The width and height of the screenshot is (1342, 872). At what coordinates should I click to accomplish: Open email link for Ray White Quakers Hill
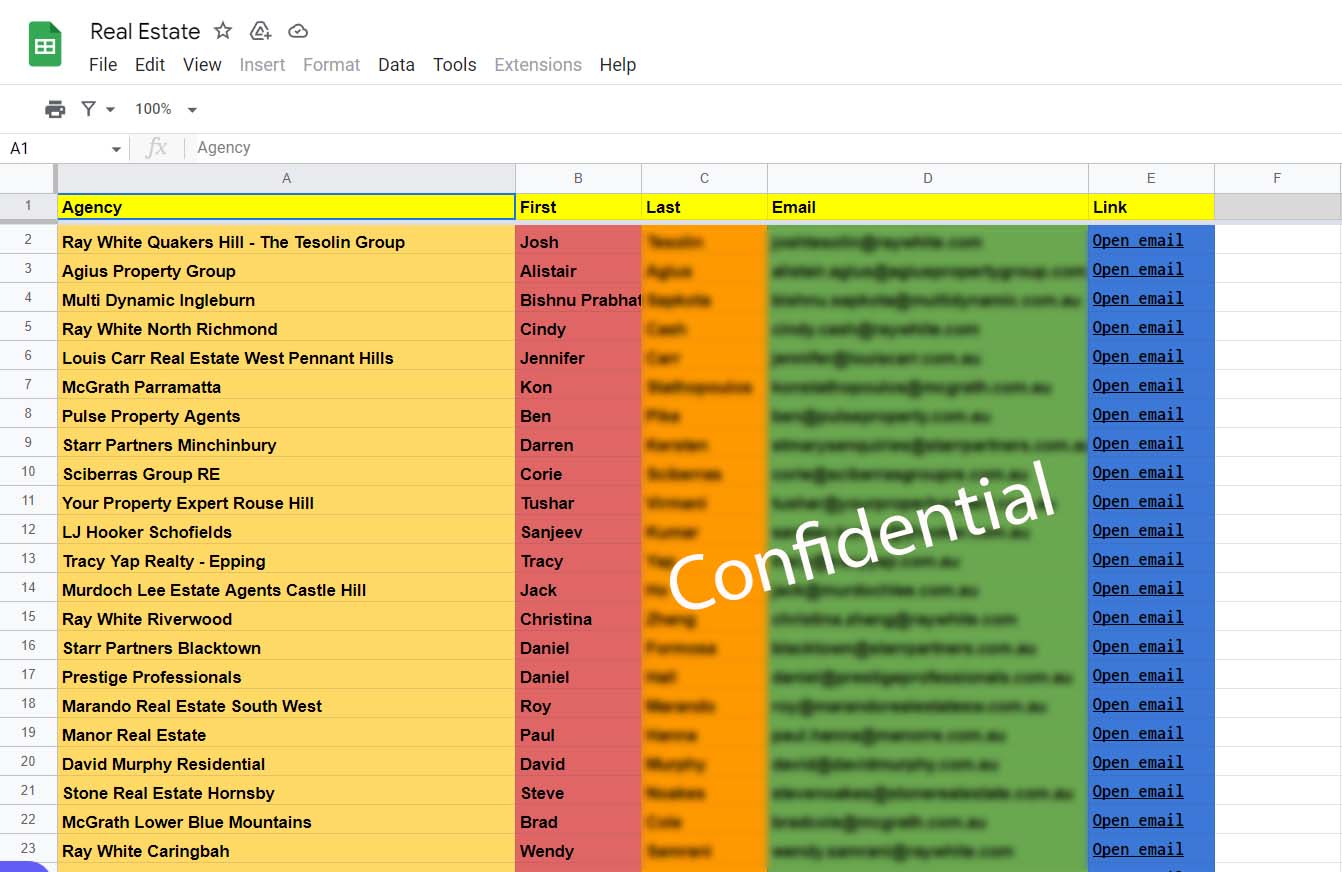(x=1138, y=240)
